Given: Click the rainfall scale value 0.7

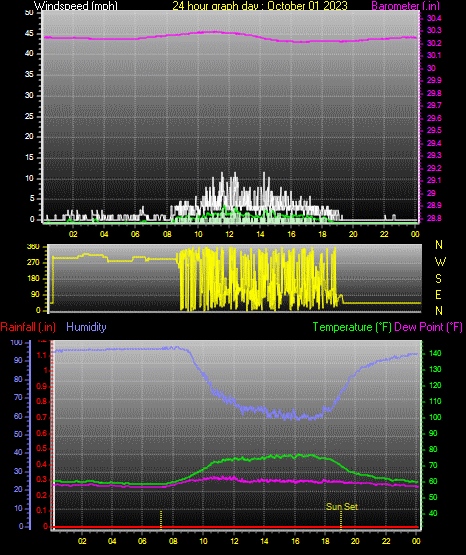Looking at the screenshot, I should click(42, 417).
